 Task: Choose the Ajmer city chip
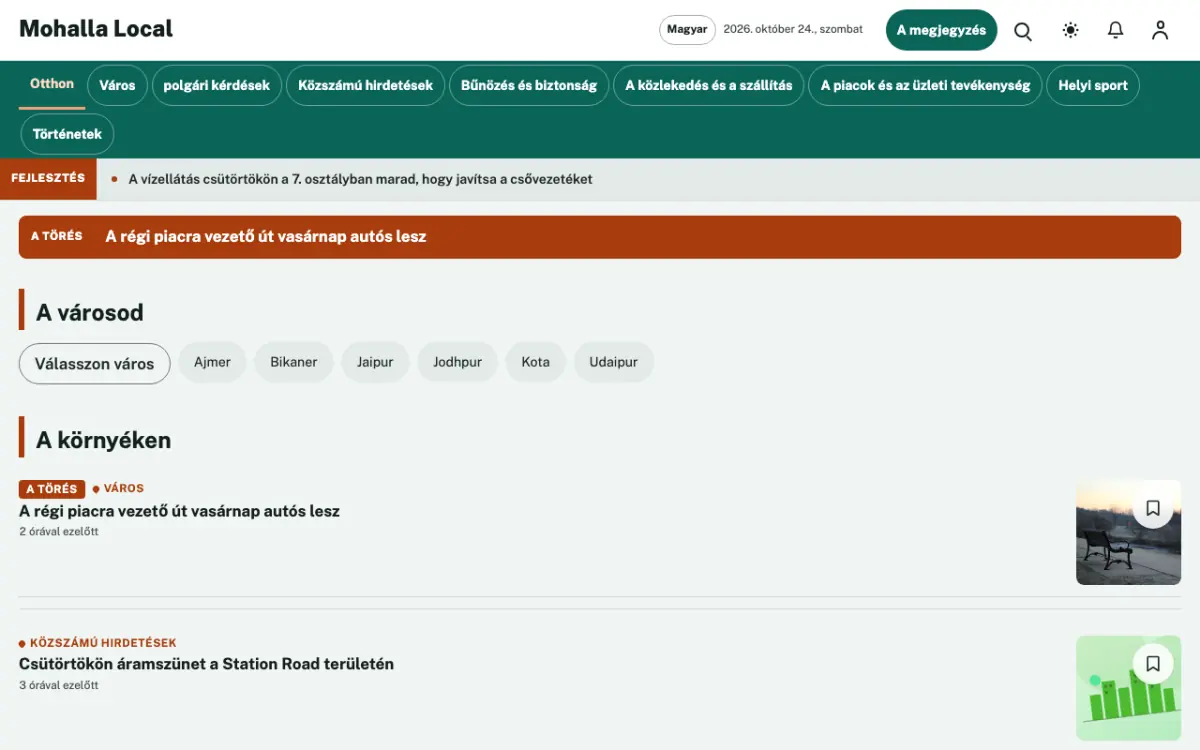(x=212, y=362)
